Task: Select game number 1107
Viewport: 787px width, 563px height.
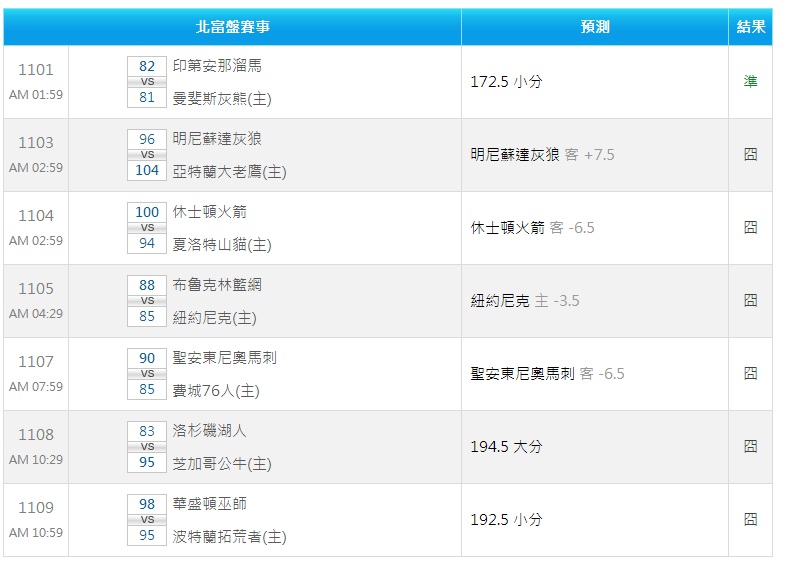Action: click(x=36, y=362)
